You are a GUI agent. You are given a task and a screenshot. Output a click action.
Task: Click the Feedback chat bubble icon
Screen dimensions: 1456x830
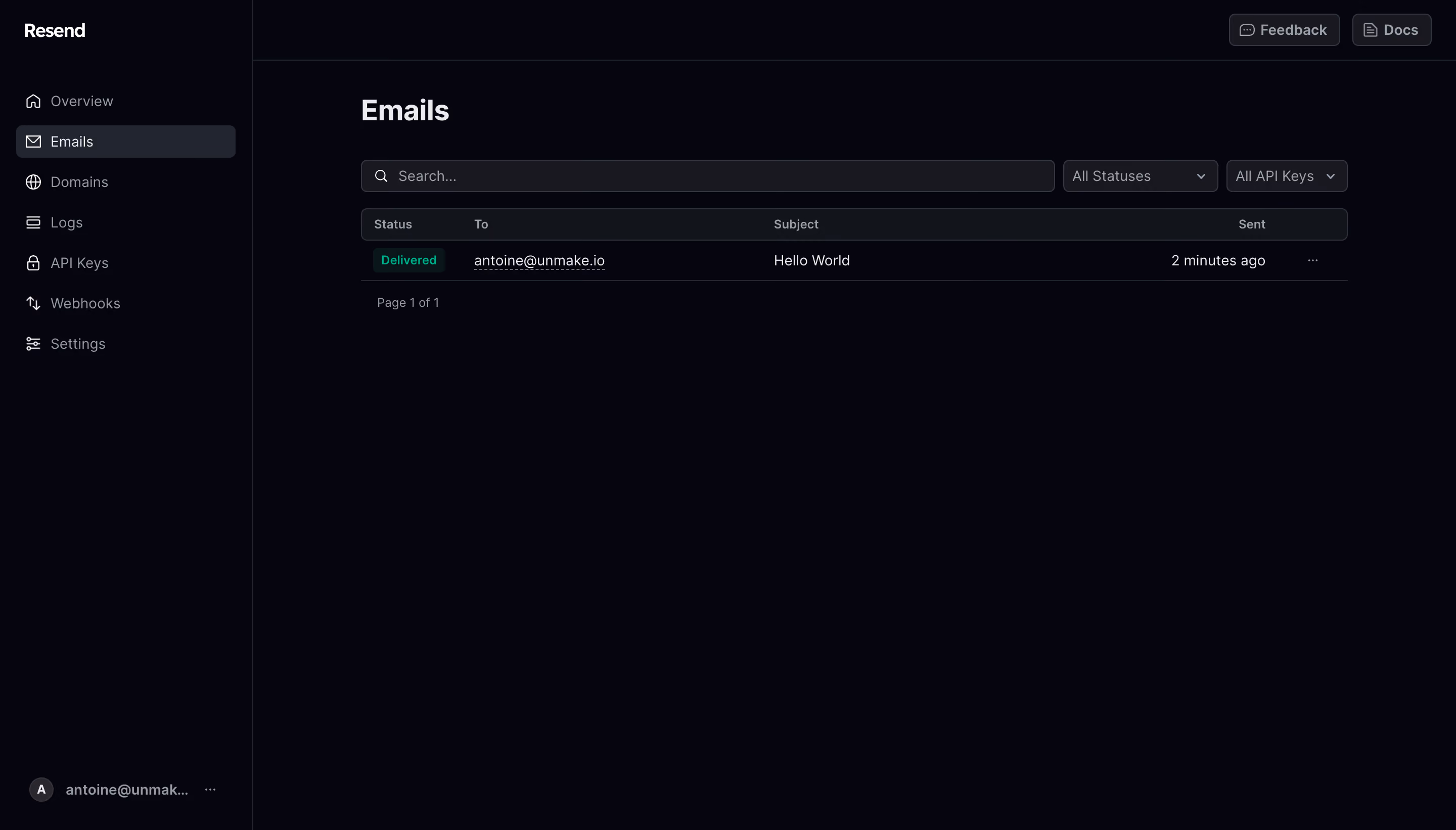pyautogui.click(x=1247, y=30)
